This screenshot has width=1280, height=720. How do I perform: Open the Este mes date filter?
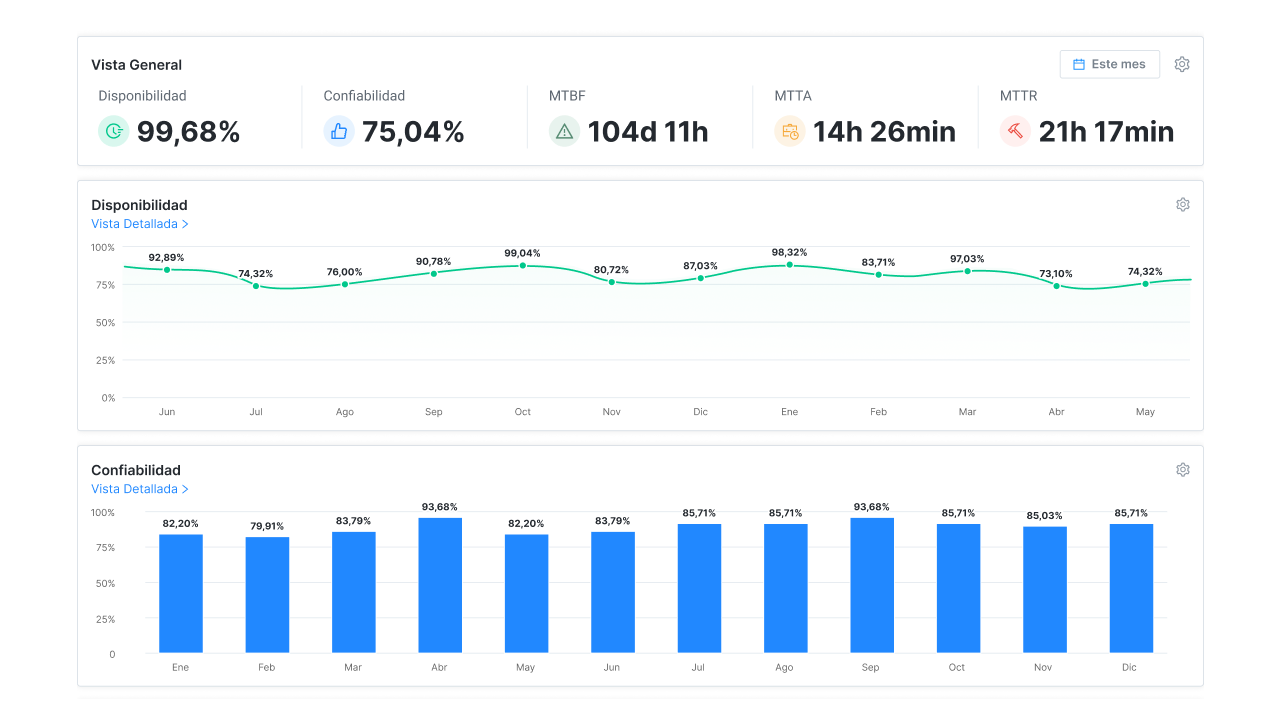point(1110,64)
